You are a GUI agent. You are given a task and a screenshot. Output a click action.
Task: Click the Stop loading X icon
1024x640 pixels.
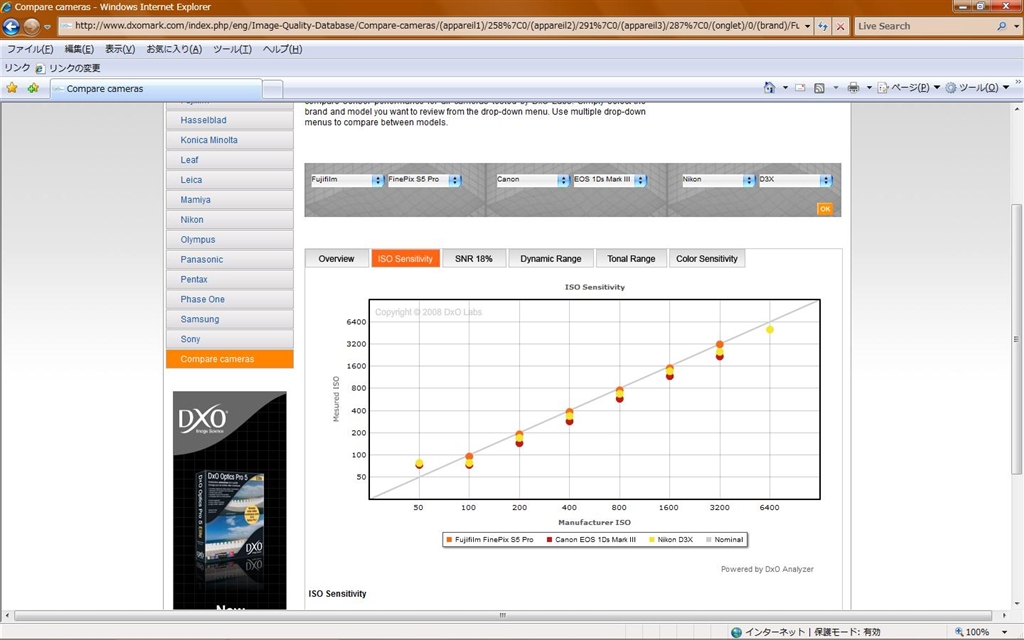pos(840,26)
